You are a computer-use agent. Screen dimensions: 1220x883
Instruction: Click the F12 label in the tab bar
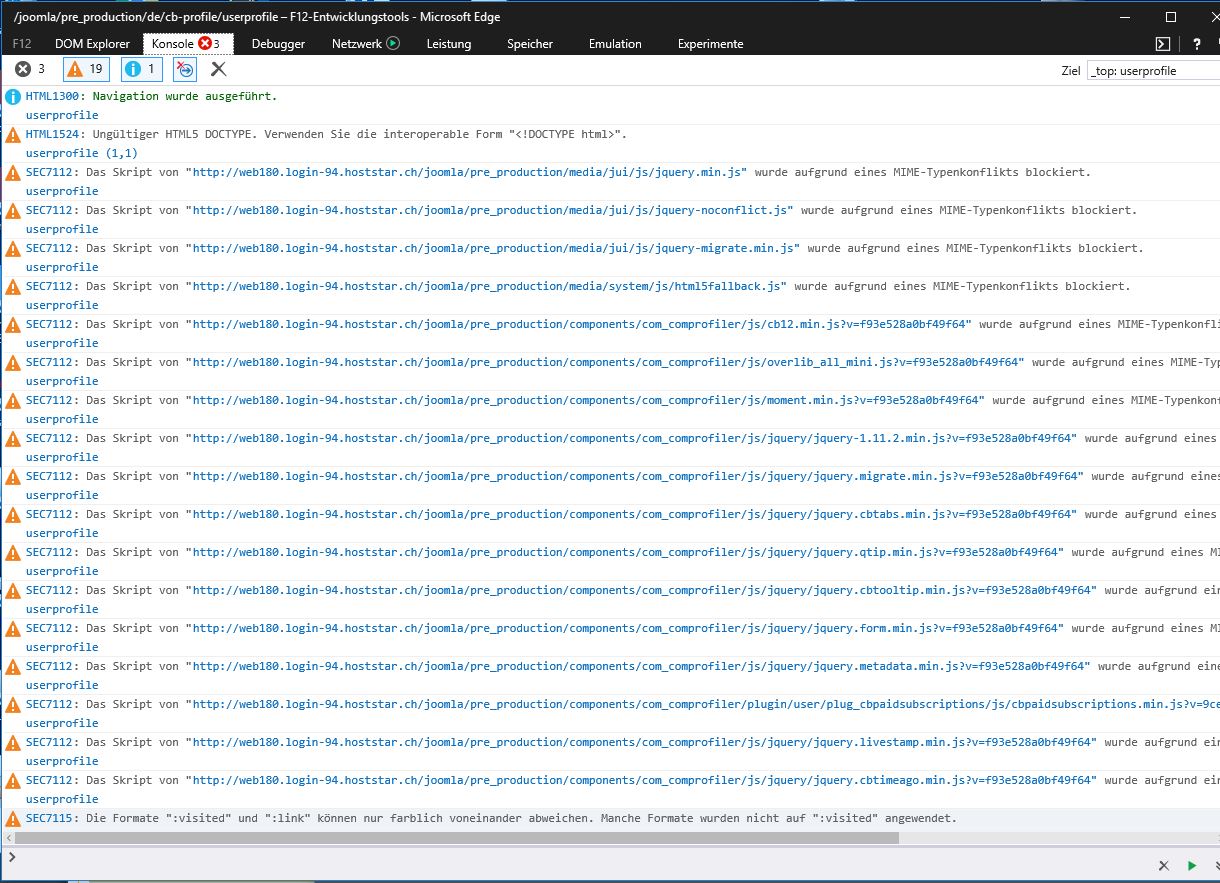(22, 44)
